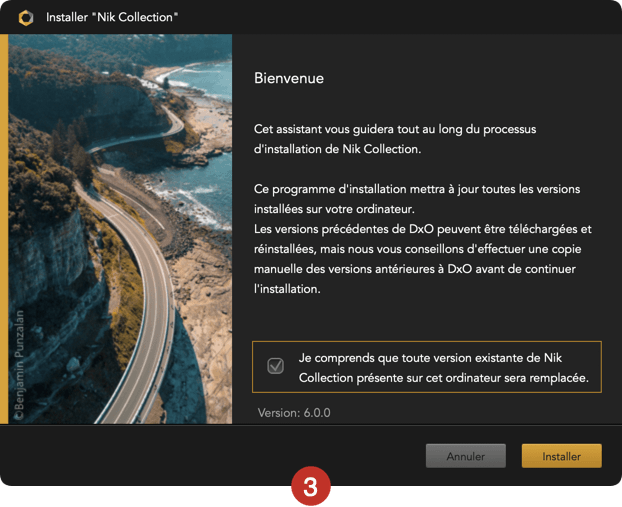The width and height of the screenshot is (622, 507).
Task: Click the 'Je comprends que toute version' label
Action: [443, 368]
